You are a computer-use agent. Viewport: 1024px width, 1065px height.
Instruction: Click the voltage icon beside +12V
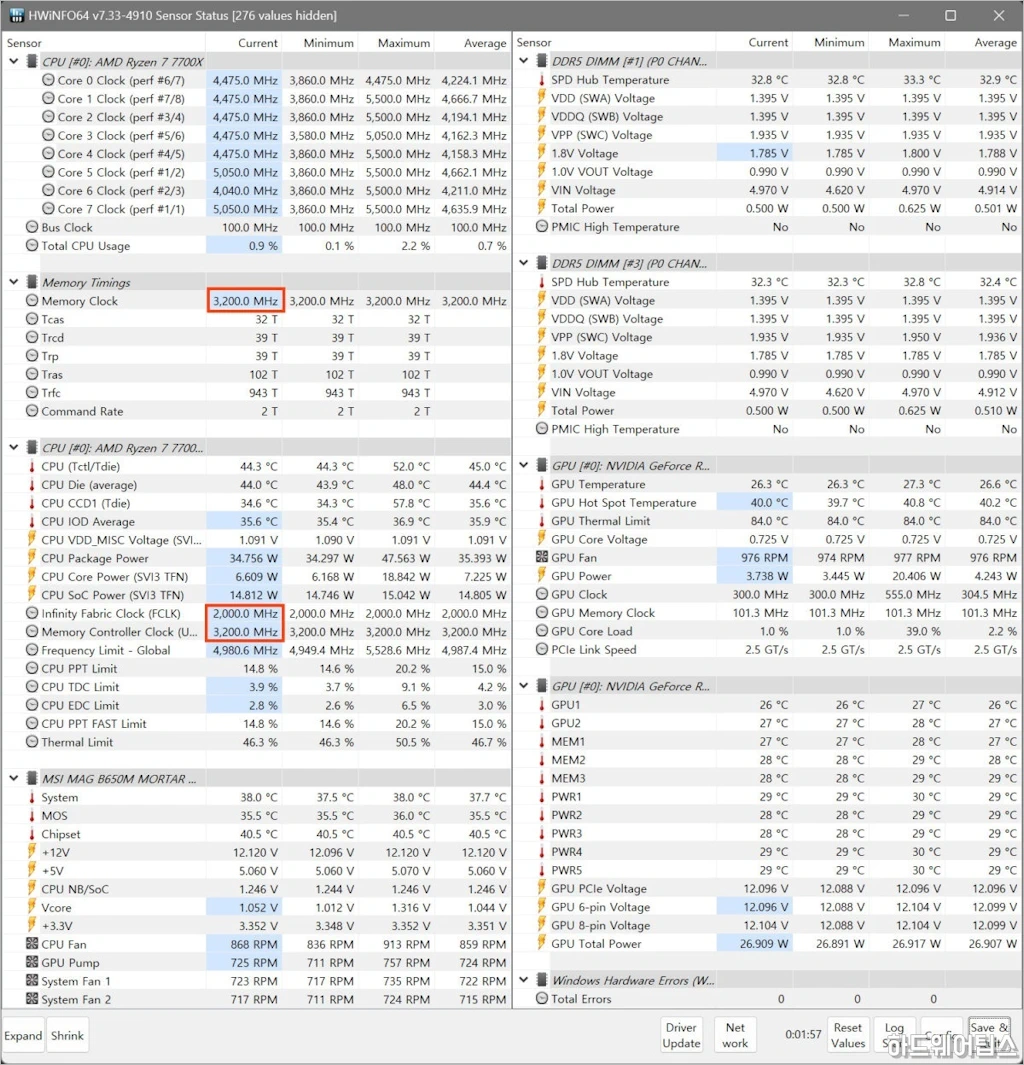pos(32,852)
